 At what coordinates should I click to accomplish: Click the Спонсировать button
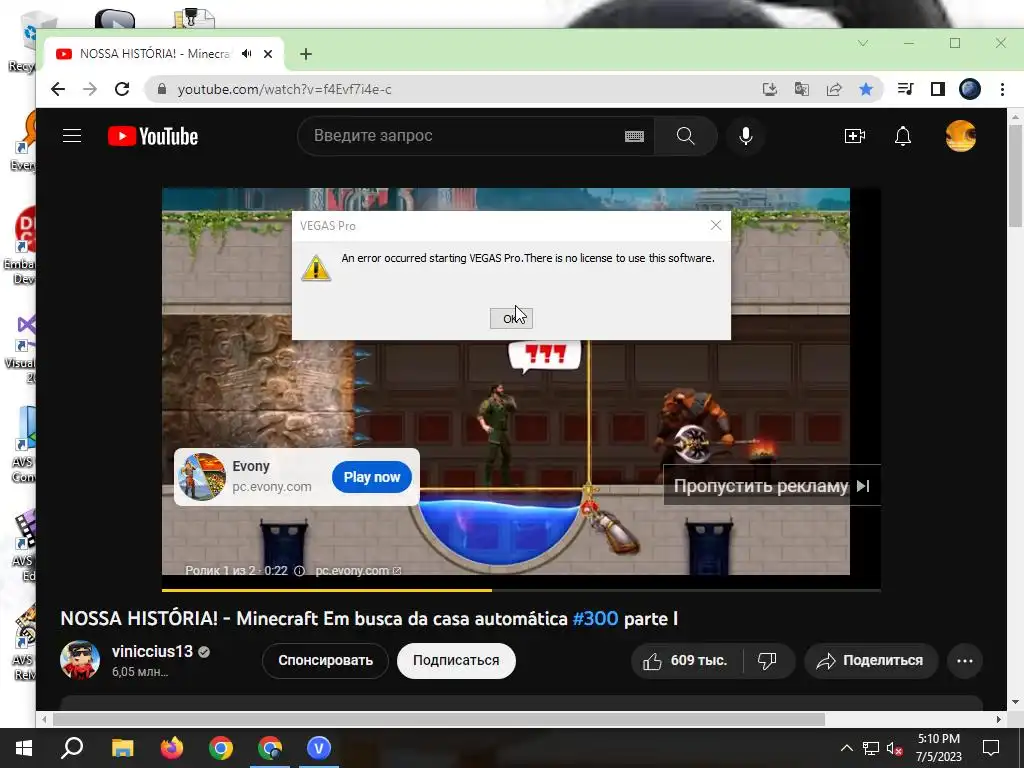click(325, 660)
